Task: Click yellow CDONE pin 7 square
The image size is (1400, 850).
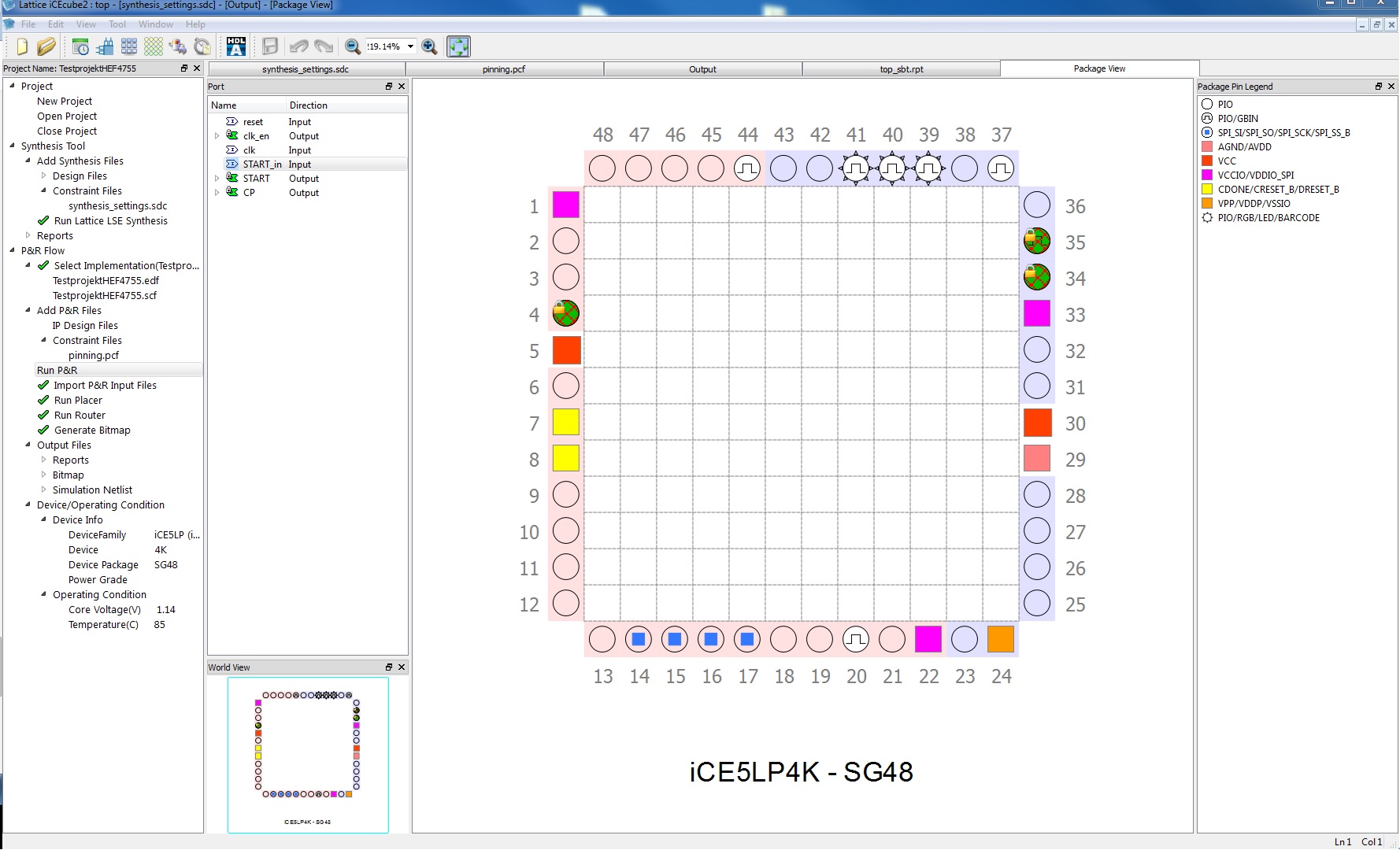Action: [x=565, y=422]
